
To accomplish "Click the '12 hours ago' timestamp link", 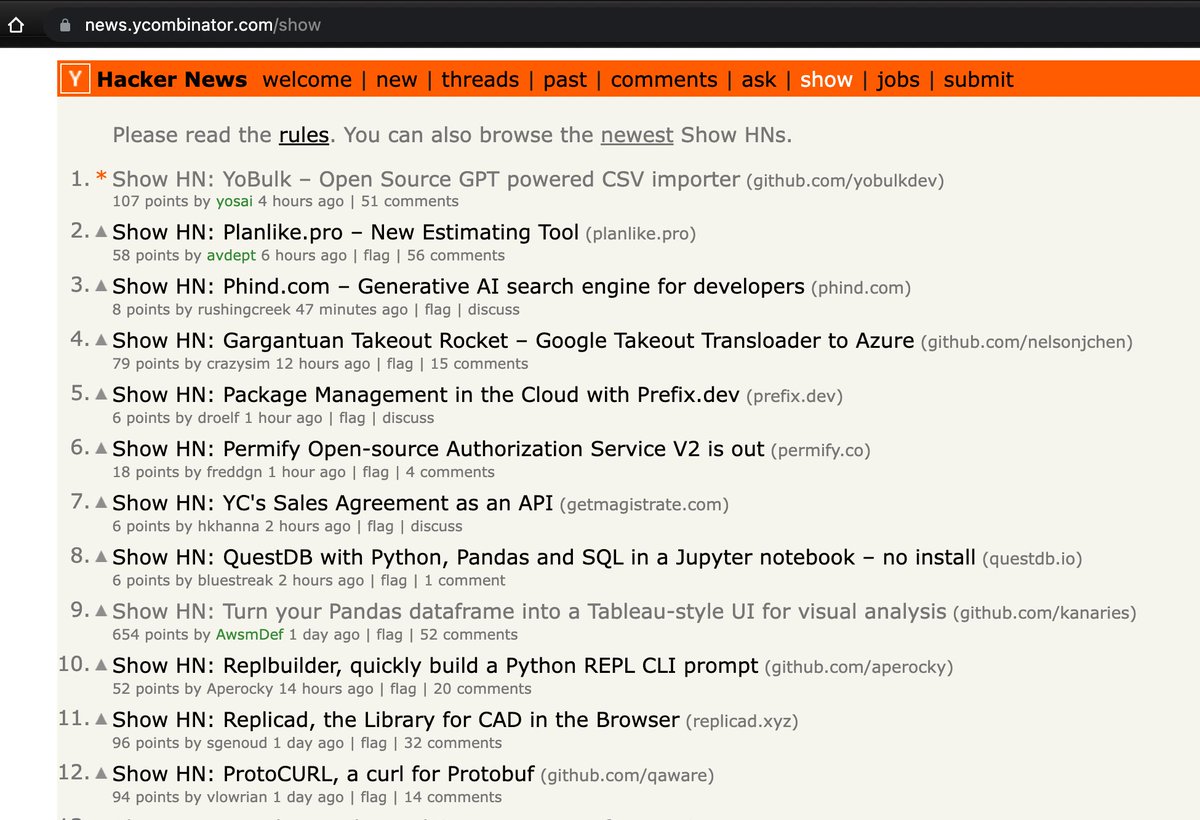I will pyautogui.click(x=322, y=364).
